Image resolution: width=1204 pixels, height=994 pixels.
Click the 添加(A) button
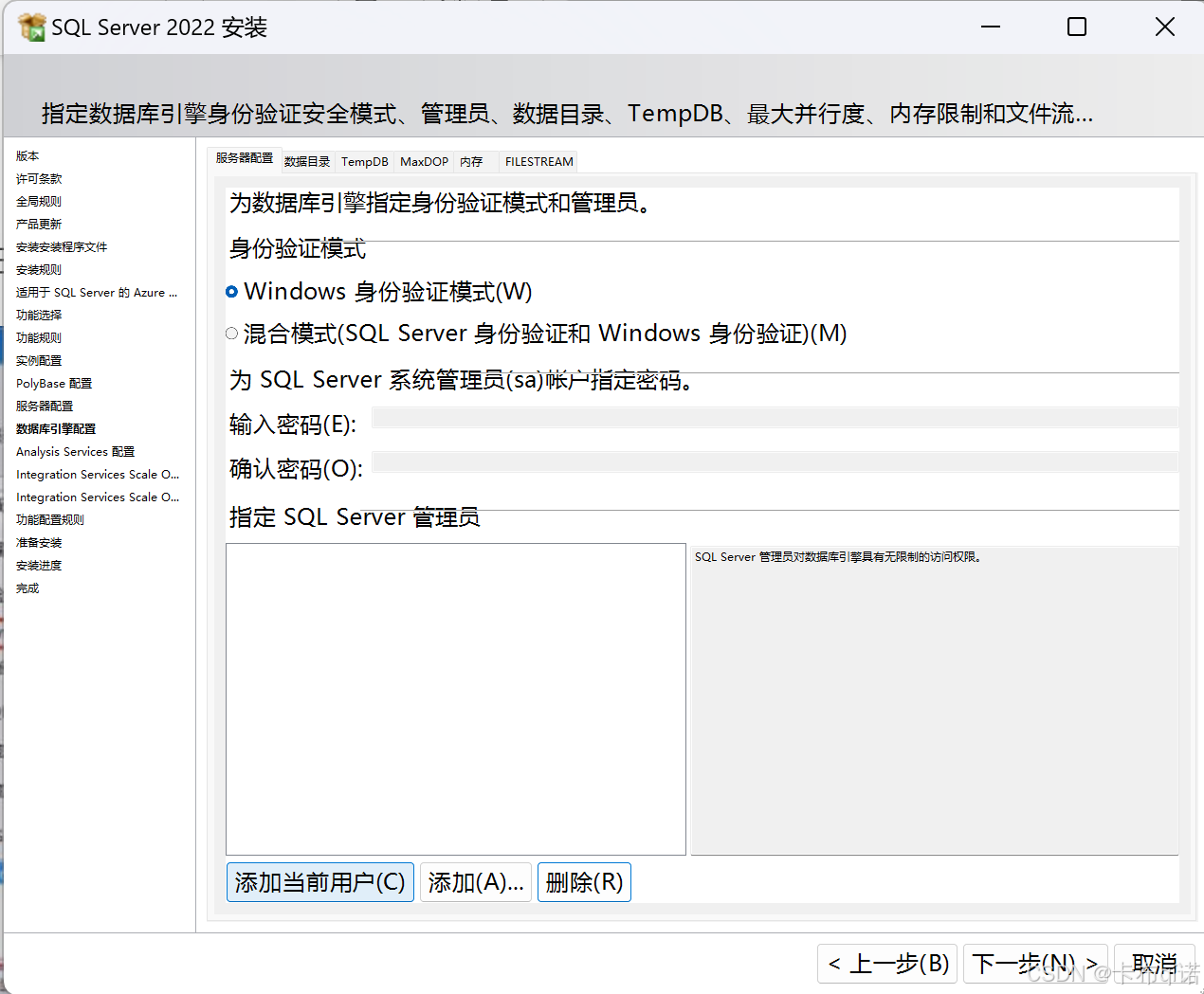click(x=475, y=881)
